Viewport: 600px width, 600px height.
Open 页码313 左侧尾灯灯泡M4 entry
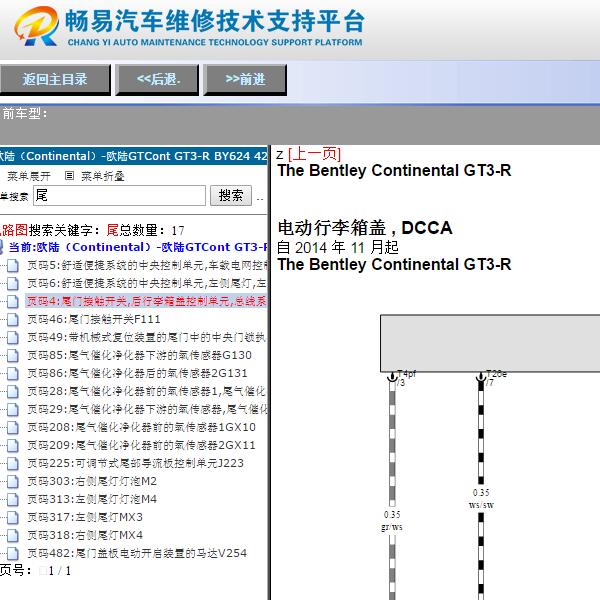click(x=92, y=499)
